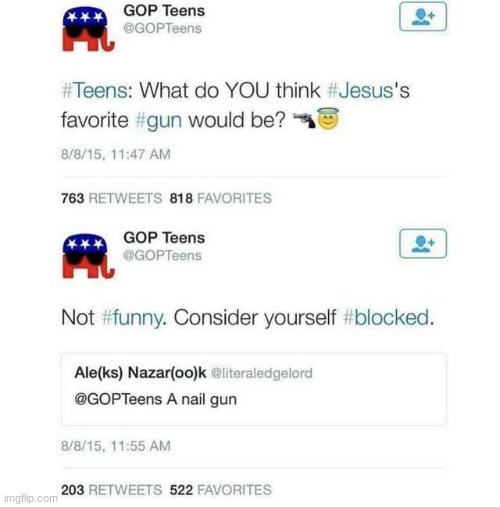Open the GOP elephant avatar in the second tweet
500x507 pixels.
(88, 257)
